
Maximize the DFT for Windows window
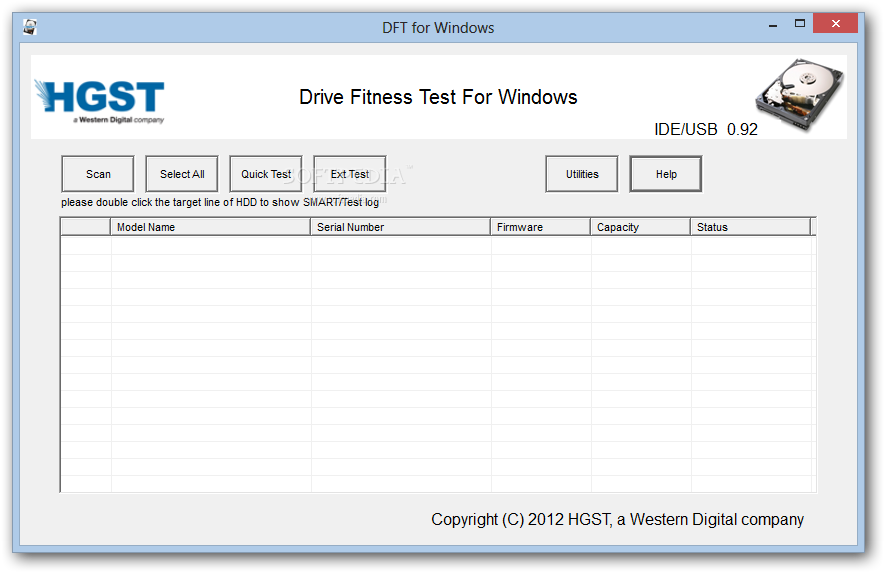click(x=800, y=24)
